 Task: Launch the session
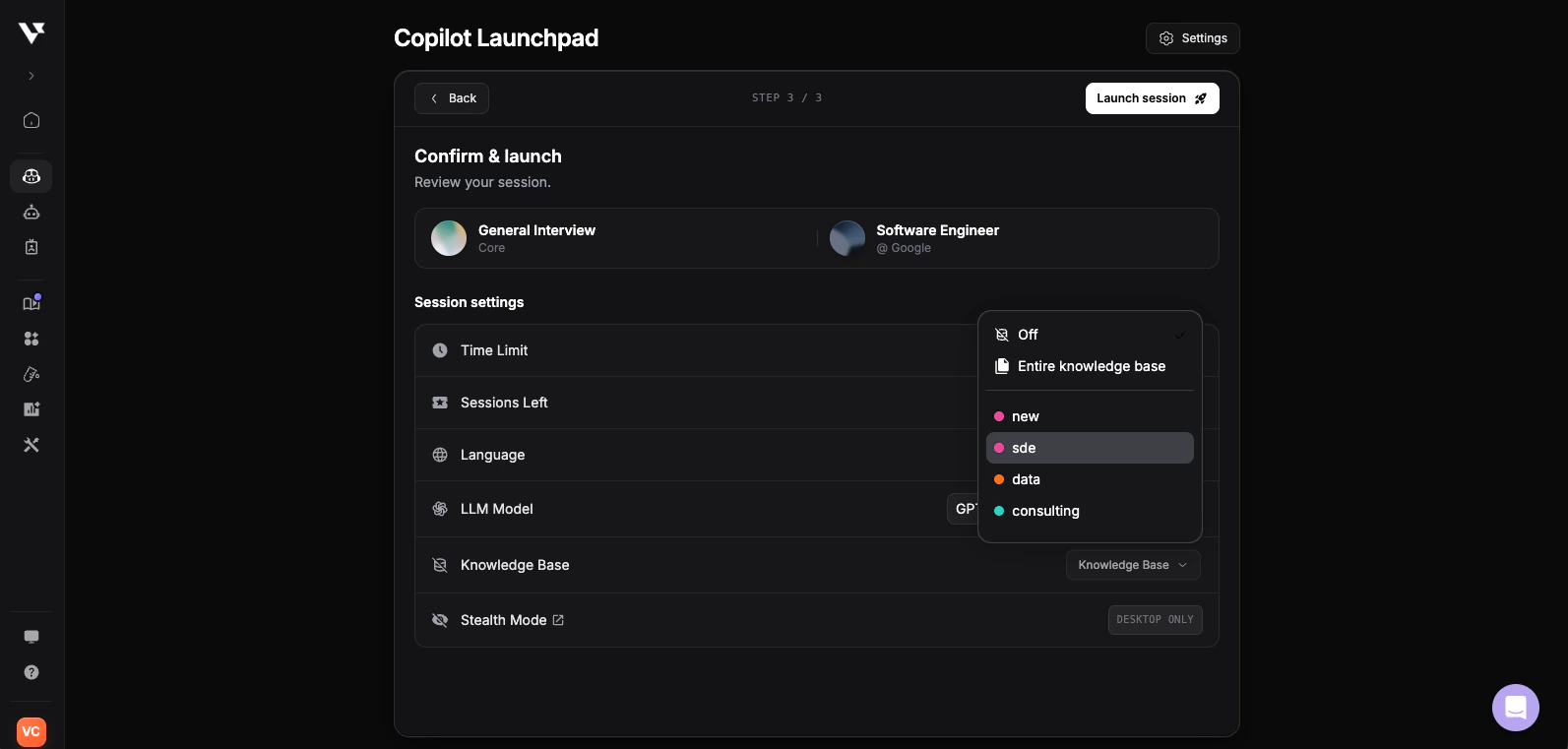coord(1152,98)
